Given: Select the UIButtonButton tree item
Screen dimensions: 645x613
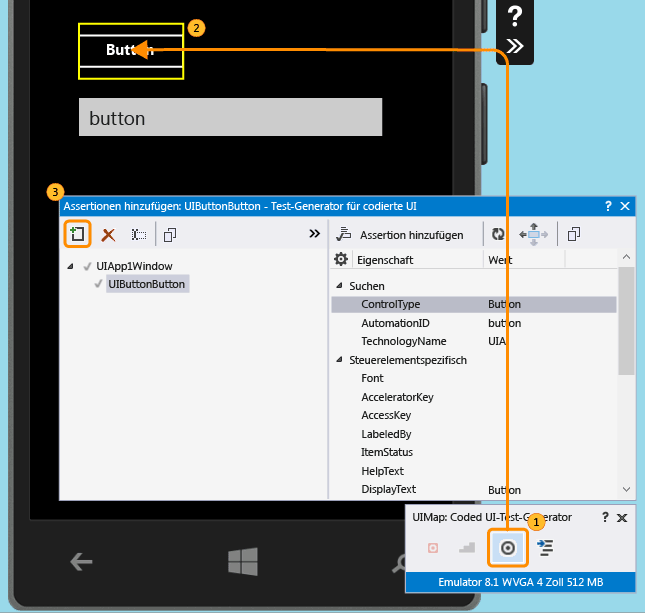Looking at the screenshot, I should (x=147, y=284).
